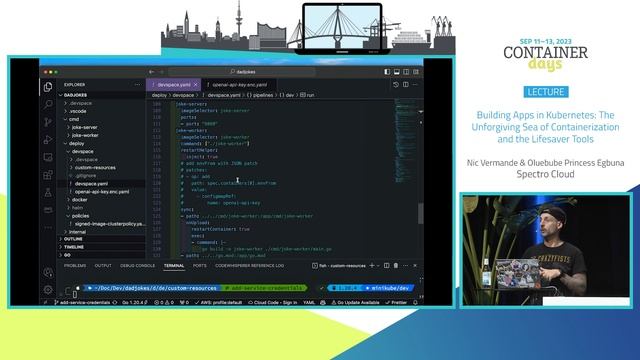
Task: Open timeline history icon in editor toolbar
Action: (x=396, y=84)
